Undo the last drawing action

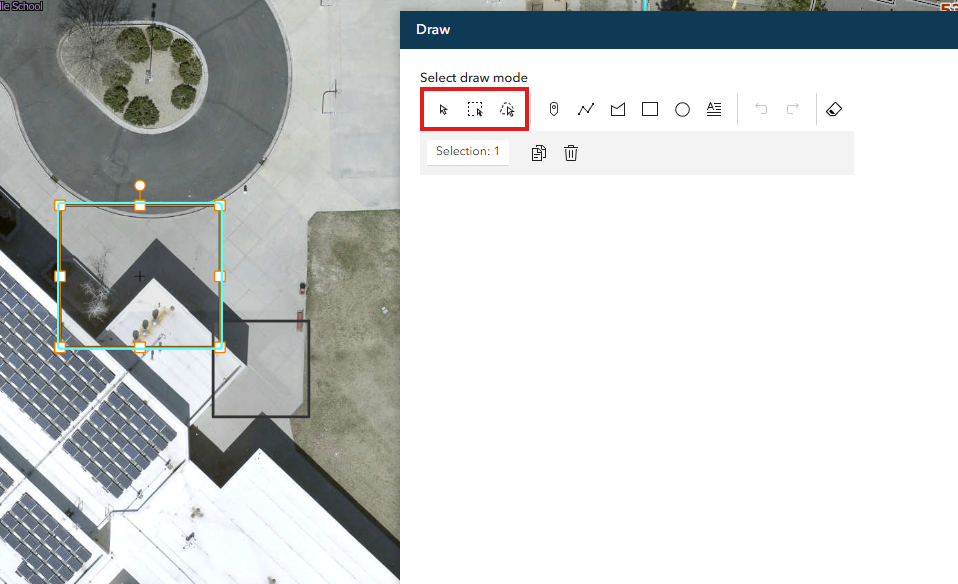click(761, 109)
